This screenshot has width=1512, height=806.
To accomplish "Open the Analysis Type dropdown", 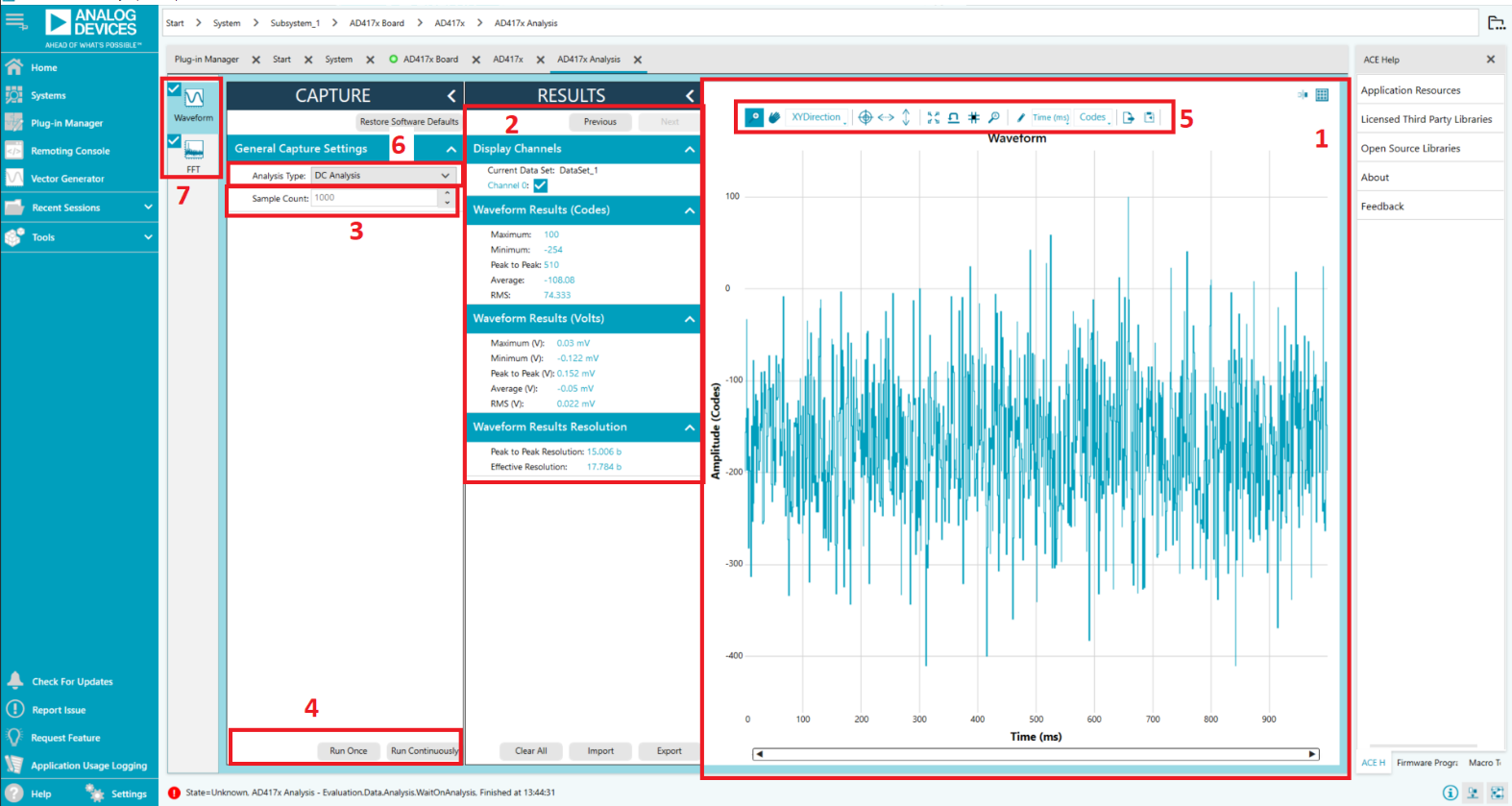I will [x=382, y=176].
